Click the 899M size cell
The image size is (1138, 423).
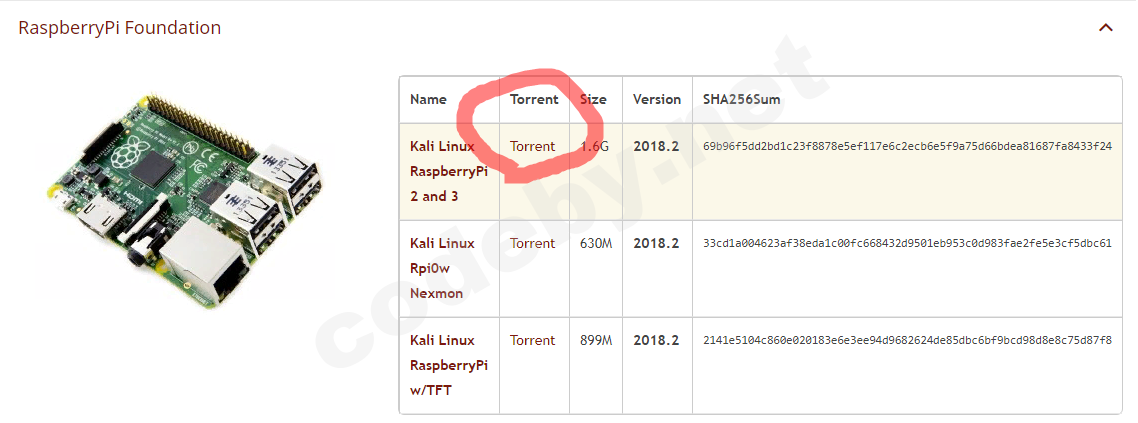pyautogui.click(x=596, y=340)
